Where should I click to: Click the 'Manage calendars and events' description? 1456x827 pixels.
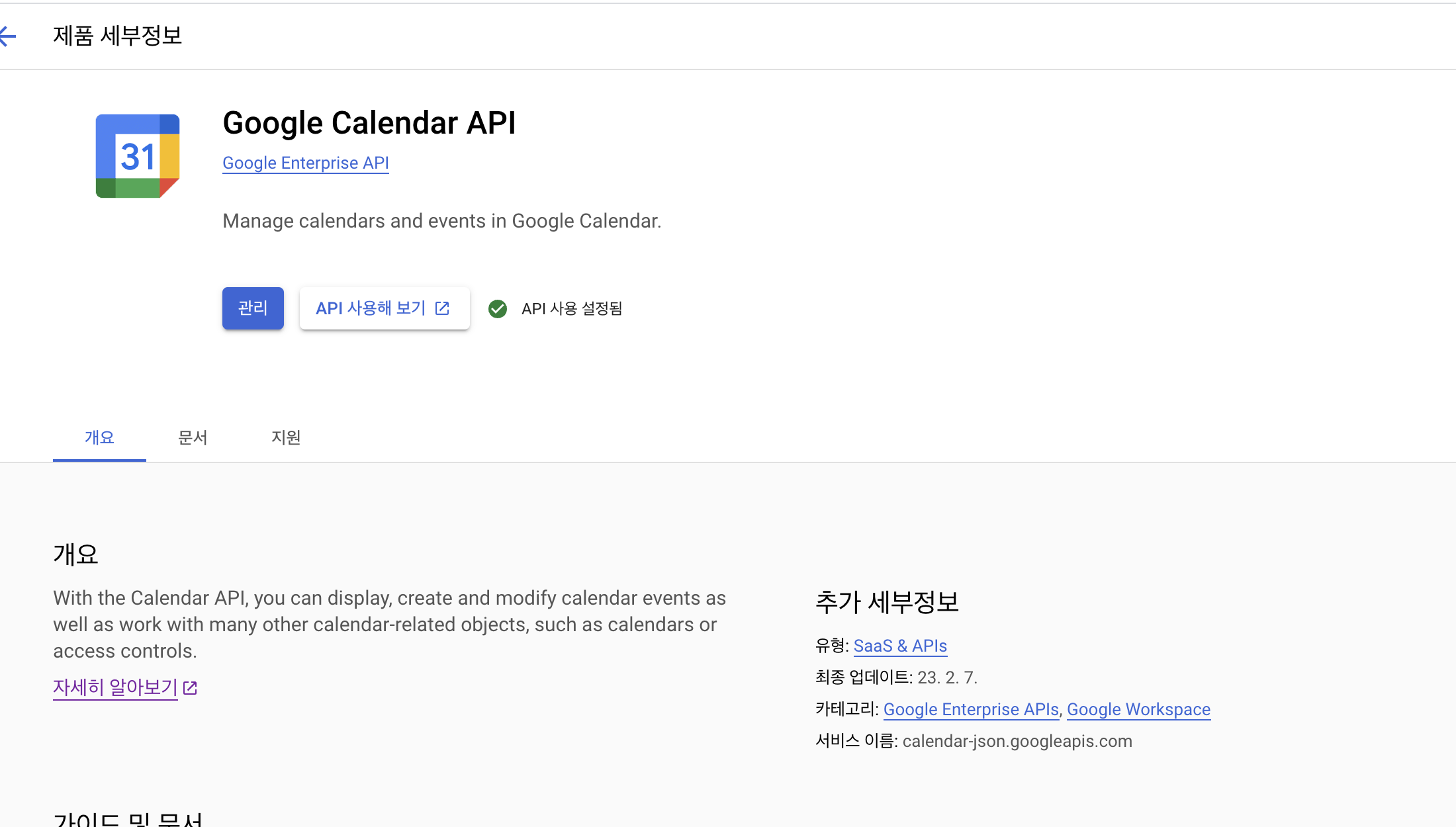tap(441, 221)
